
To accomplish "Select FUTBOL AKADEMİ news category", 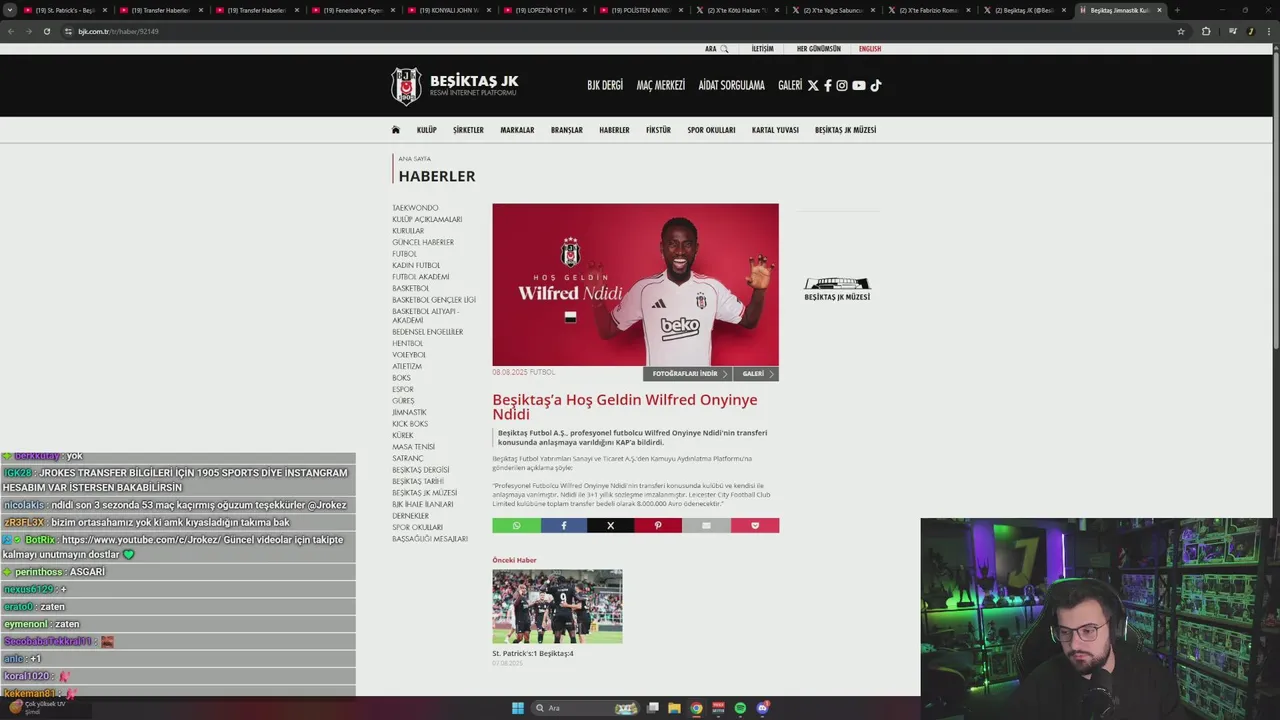I will coord(421,277).
